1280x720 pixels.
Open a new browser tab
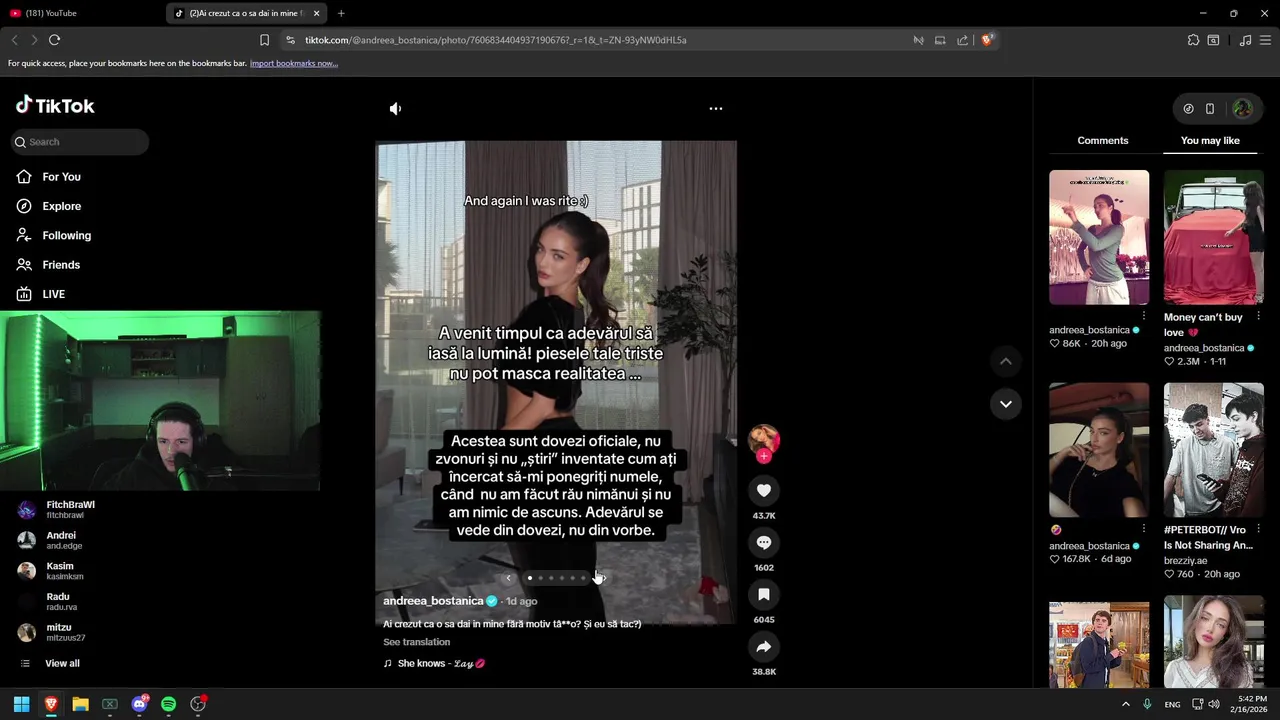click(x=341, y=13)
